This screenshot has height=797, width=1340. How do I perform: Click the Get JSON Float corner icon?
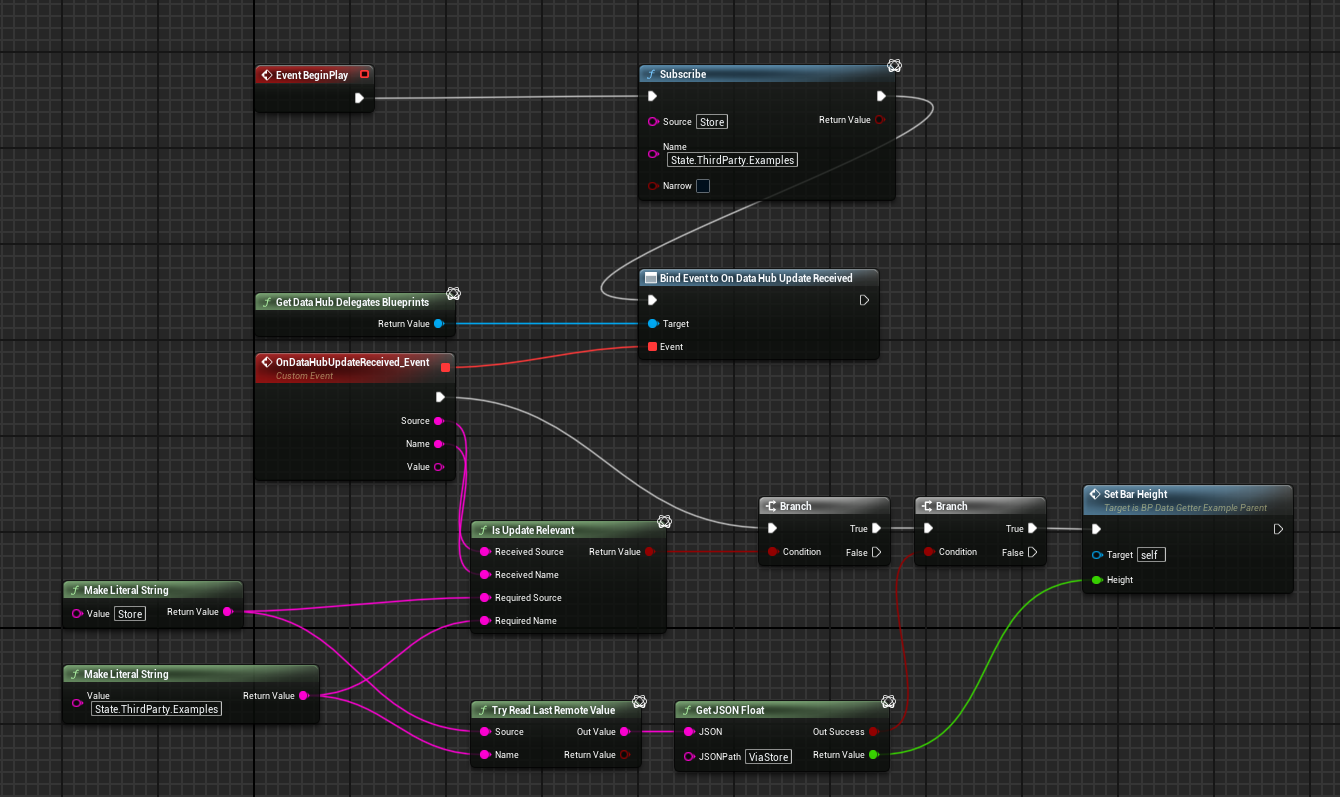pos(887,702)
